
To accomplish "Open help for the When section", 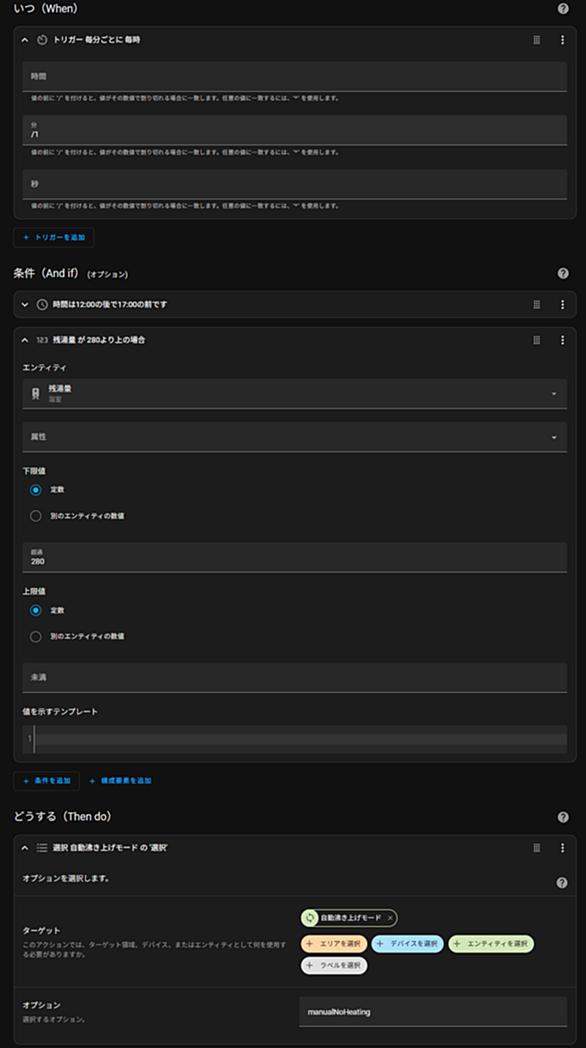I will click(563, 9).
